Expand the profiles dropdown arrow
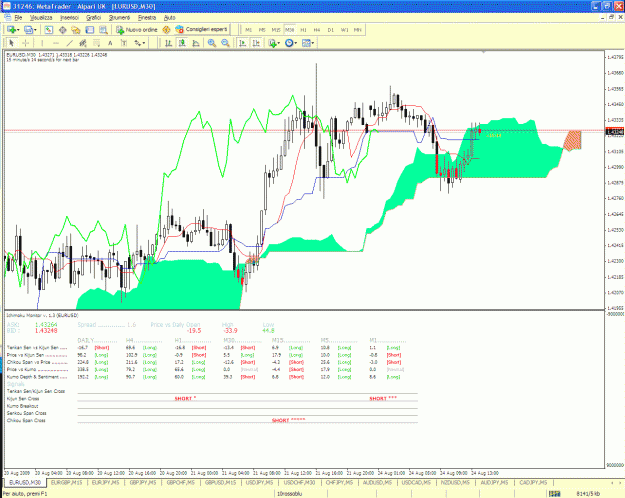The width and height of the screenshot is (625, 498). tap(35, 30)
